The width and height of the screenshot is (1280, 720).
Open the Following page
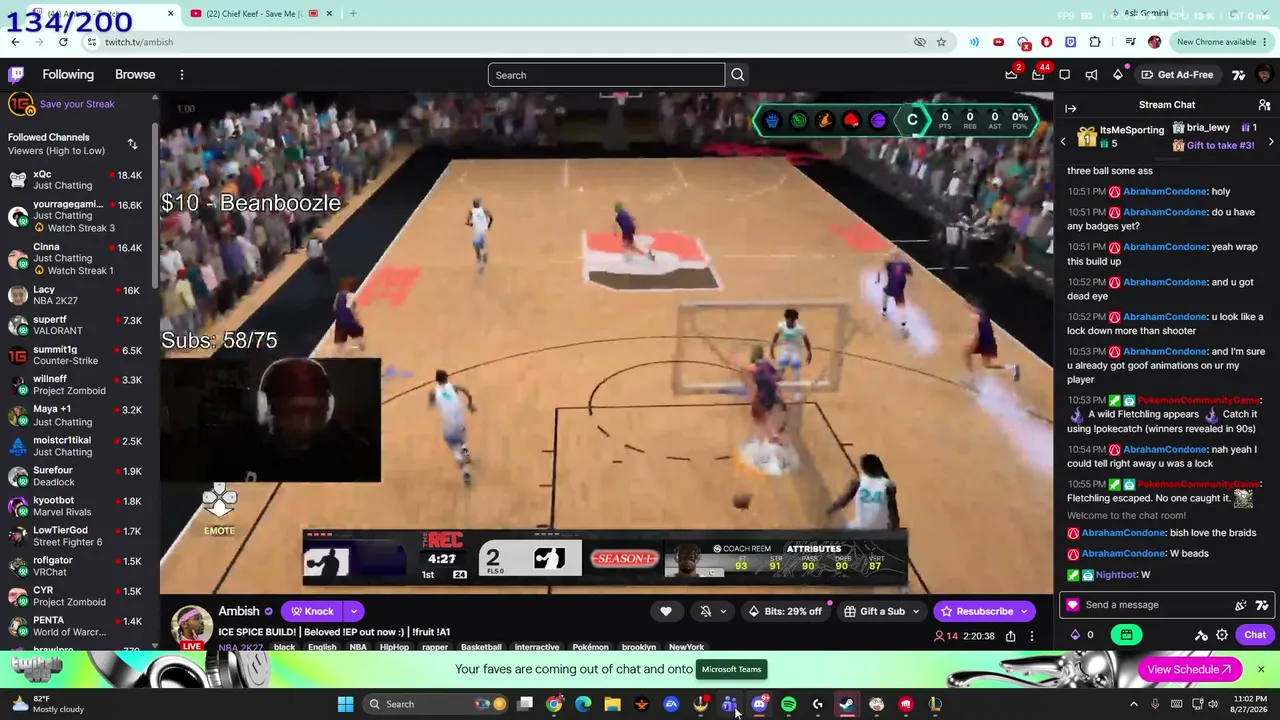68,75
